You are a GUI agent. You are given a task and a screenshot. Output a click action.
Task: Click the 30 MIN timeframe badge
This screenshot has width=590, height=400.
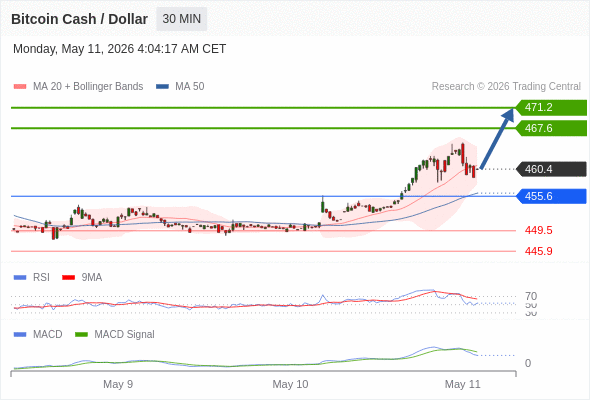click(x=181, y=19)
